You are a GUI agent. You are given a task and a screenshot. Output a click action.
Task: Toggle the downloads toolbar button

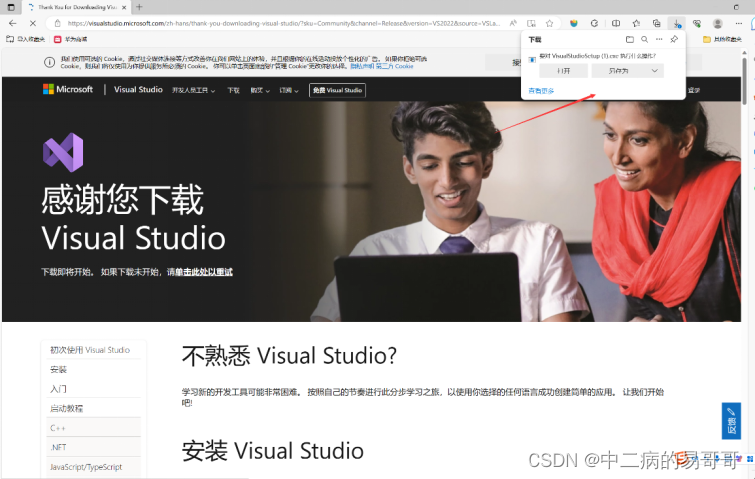pos(677,23)
